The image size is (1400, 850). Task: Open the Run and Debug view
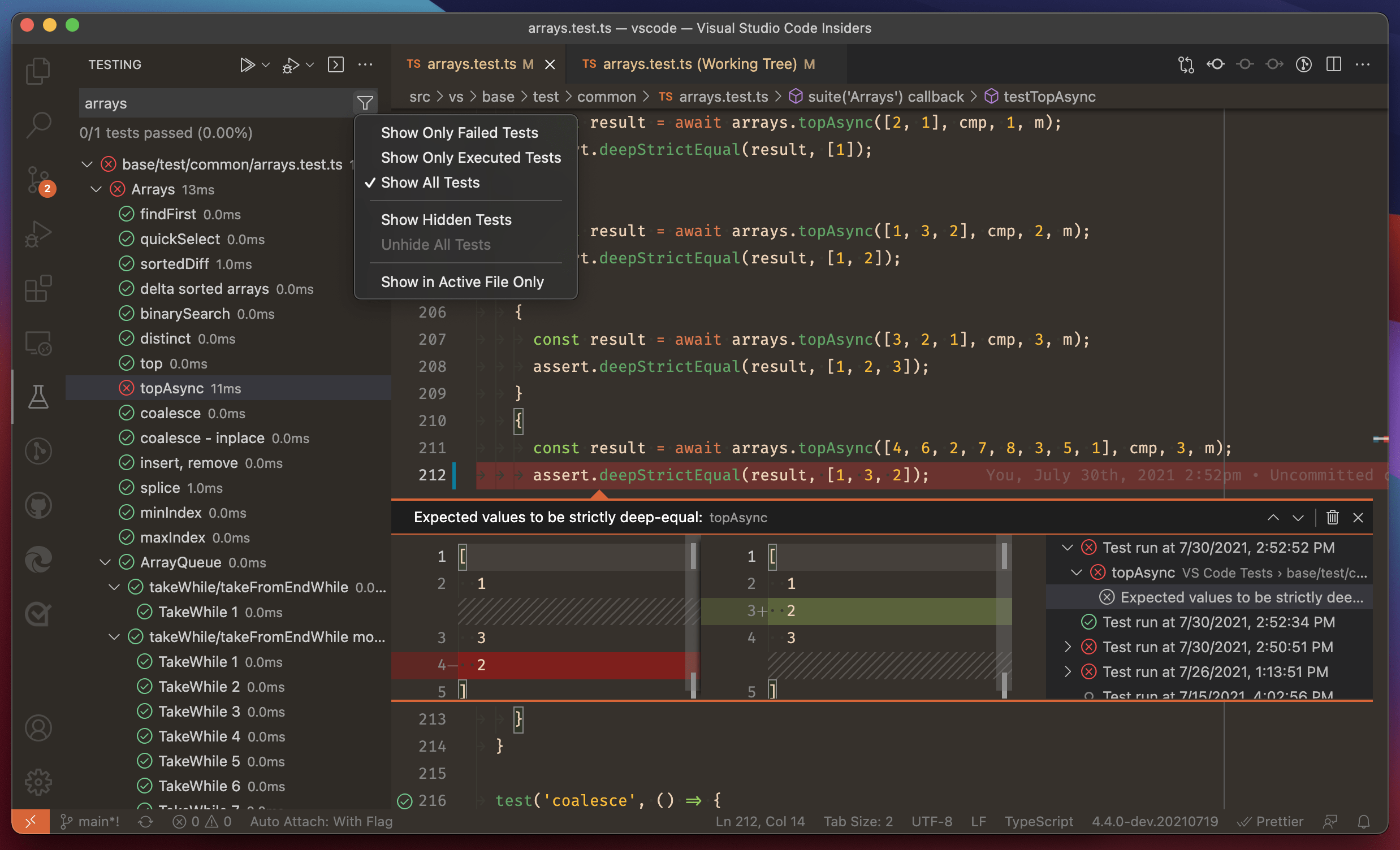pos(38,233)
